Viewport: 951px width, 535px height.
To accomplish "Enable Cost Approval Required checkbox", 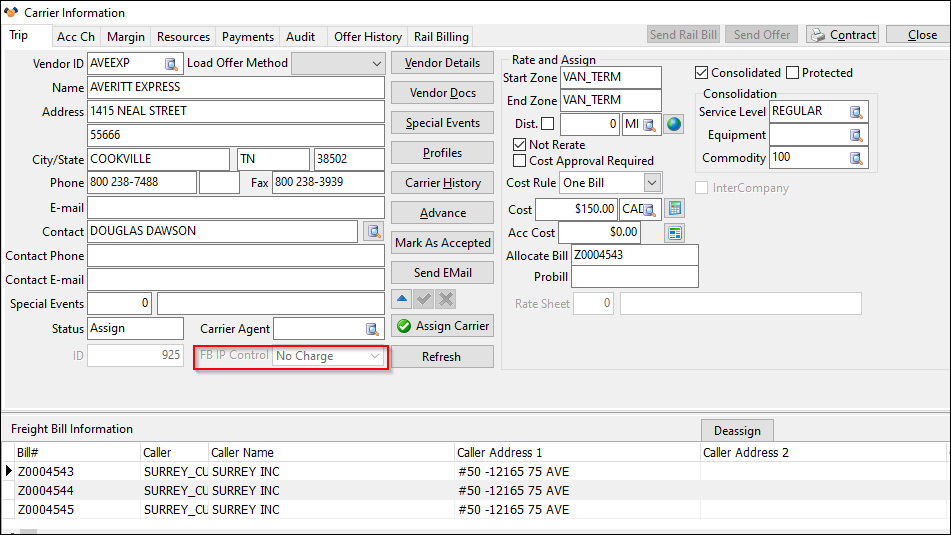I will tap(519, 161).
